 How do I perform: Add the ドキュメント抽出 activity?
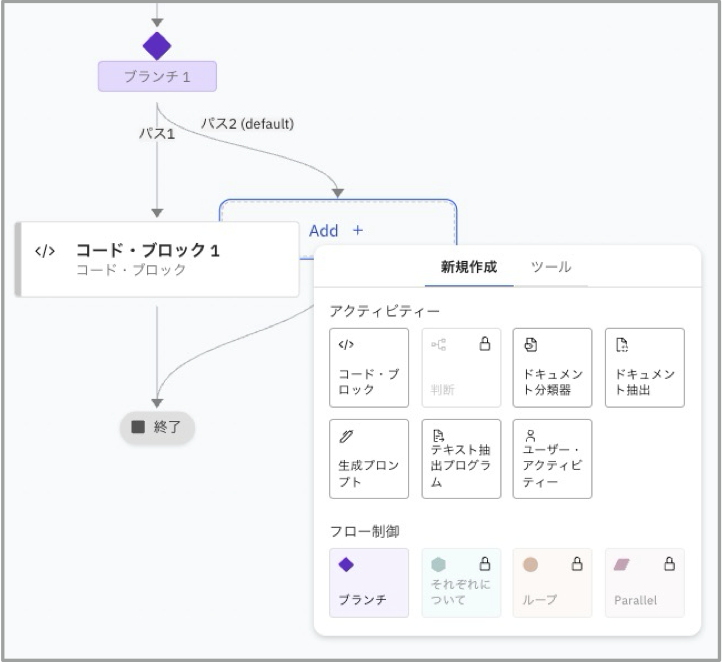click(644, 368)
